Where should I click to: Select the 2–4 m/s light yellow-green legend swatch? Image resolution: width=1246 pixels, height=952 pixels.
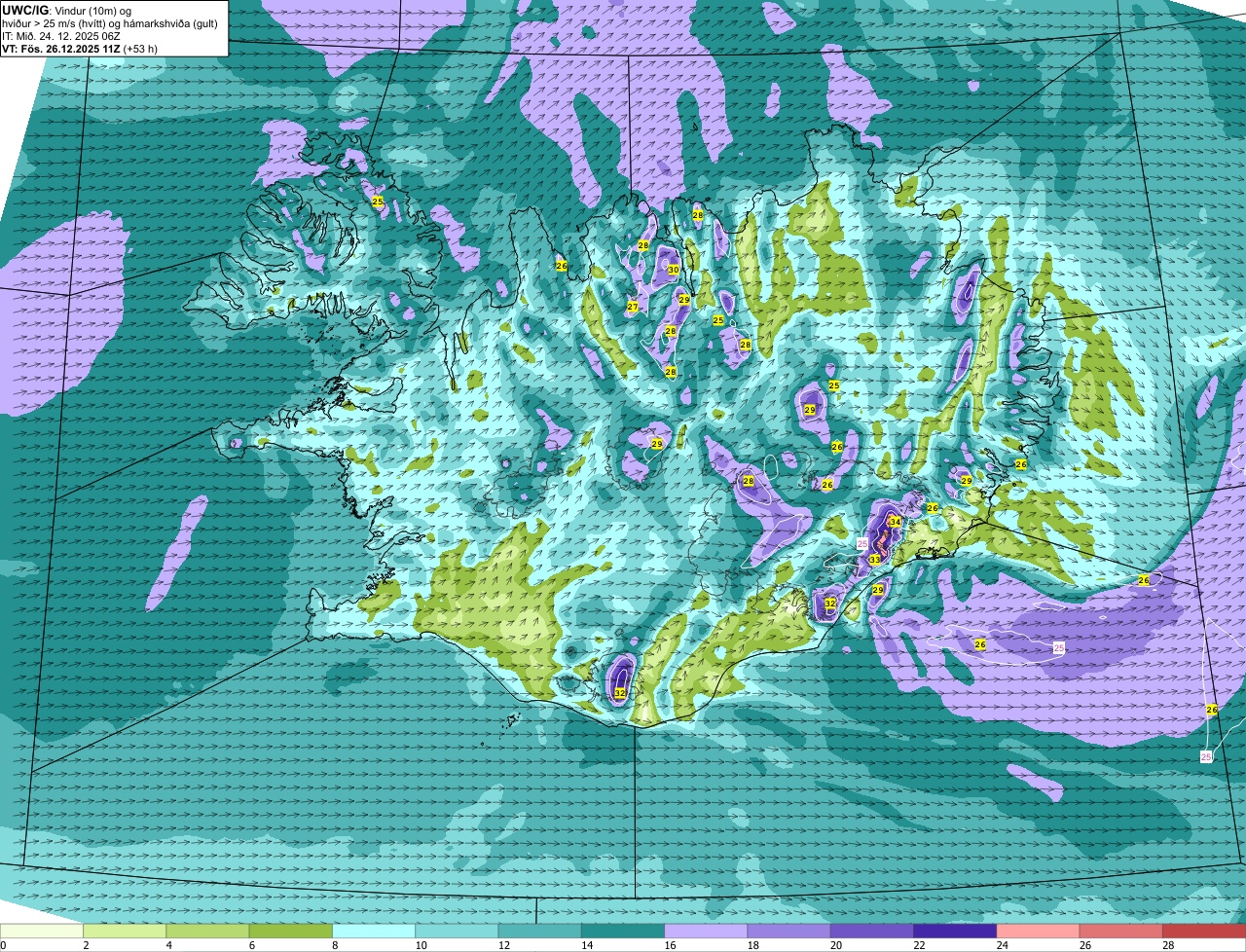(125, 931)
